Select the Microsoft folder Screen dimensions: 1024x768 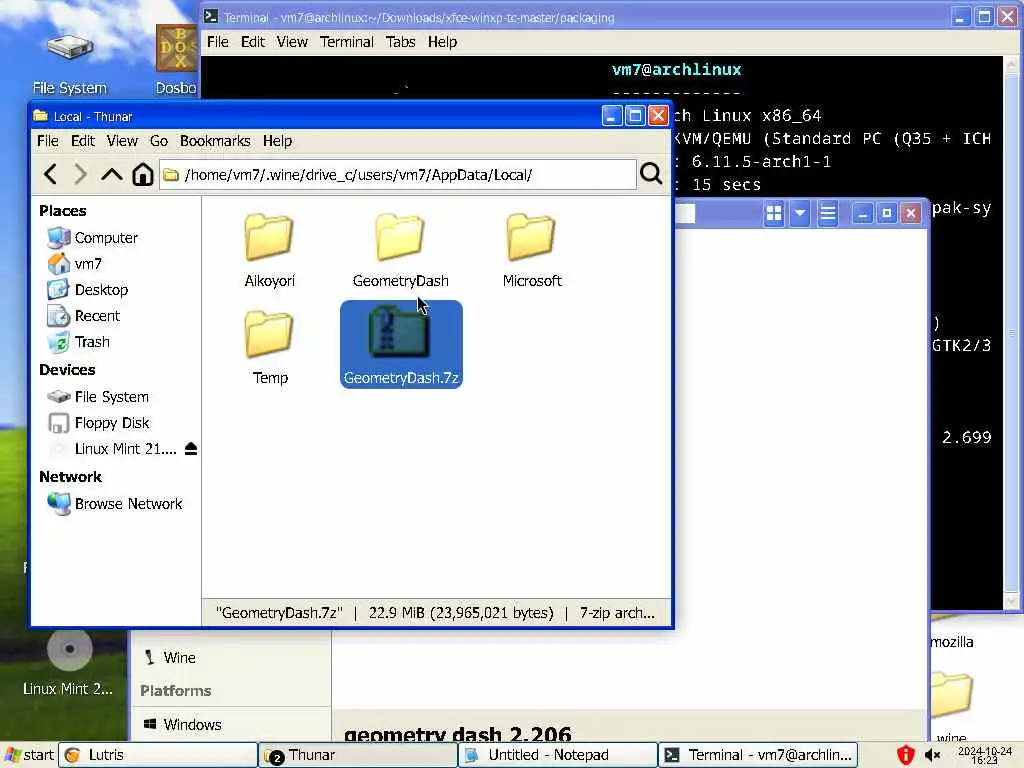click(x=532, y=251)
